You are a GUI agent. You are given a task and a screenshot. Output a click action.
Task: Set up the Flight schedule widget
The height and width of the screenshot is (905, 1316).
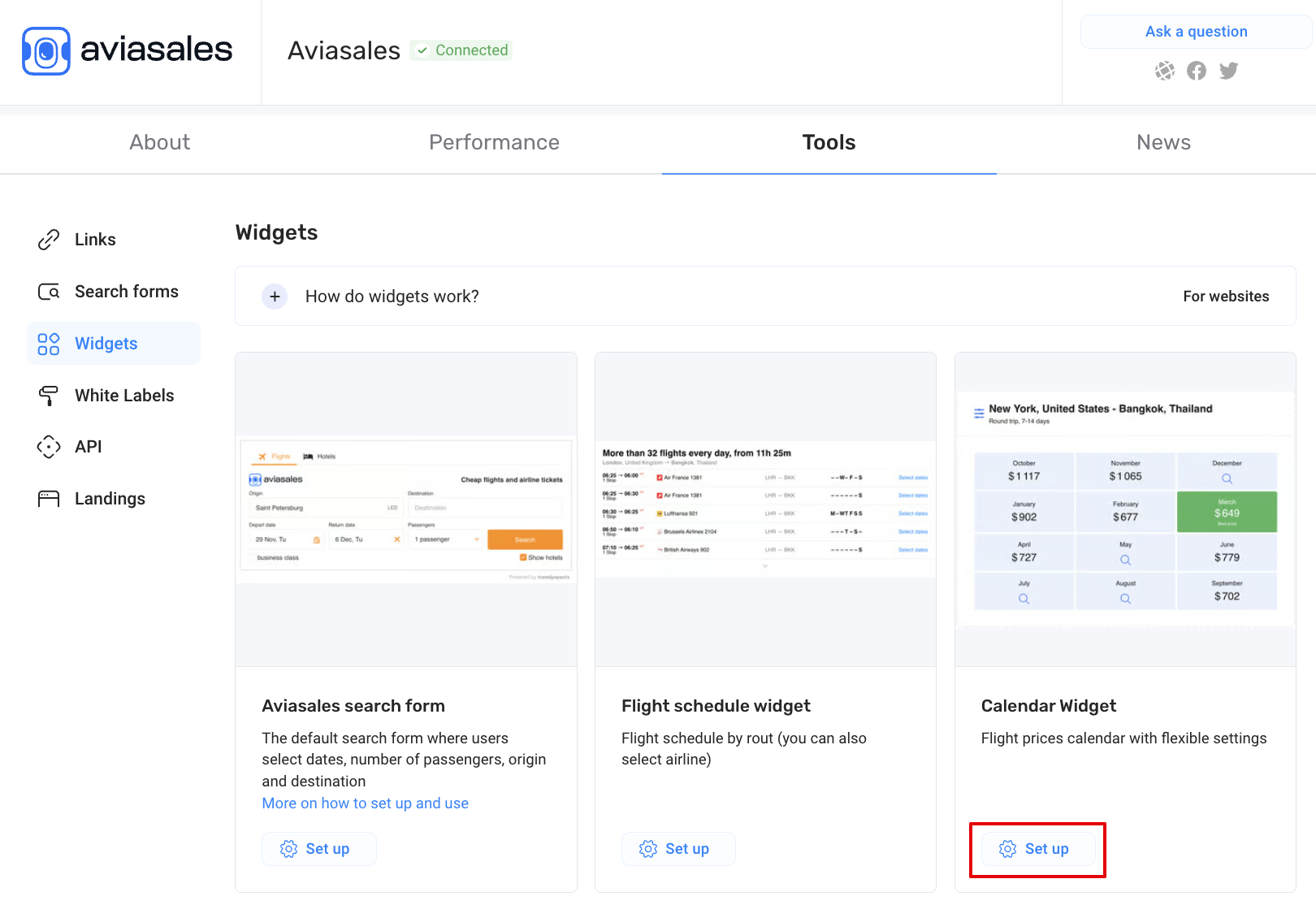678,849
